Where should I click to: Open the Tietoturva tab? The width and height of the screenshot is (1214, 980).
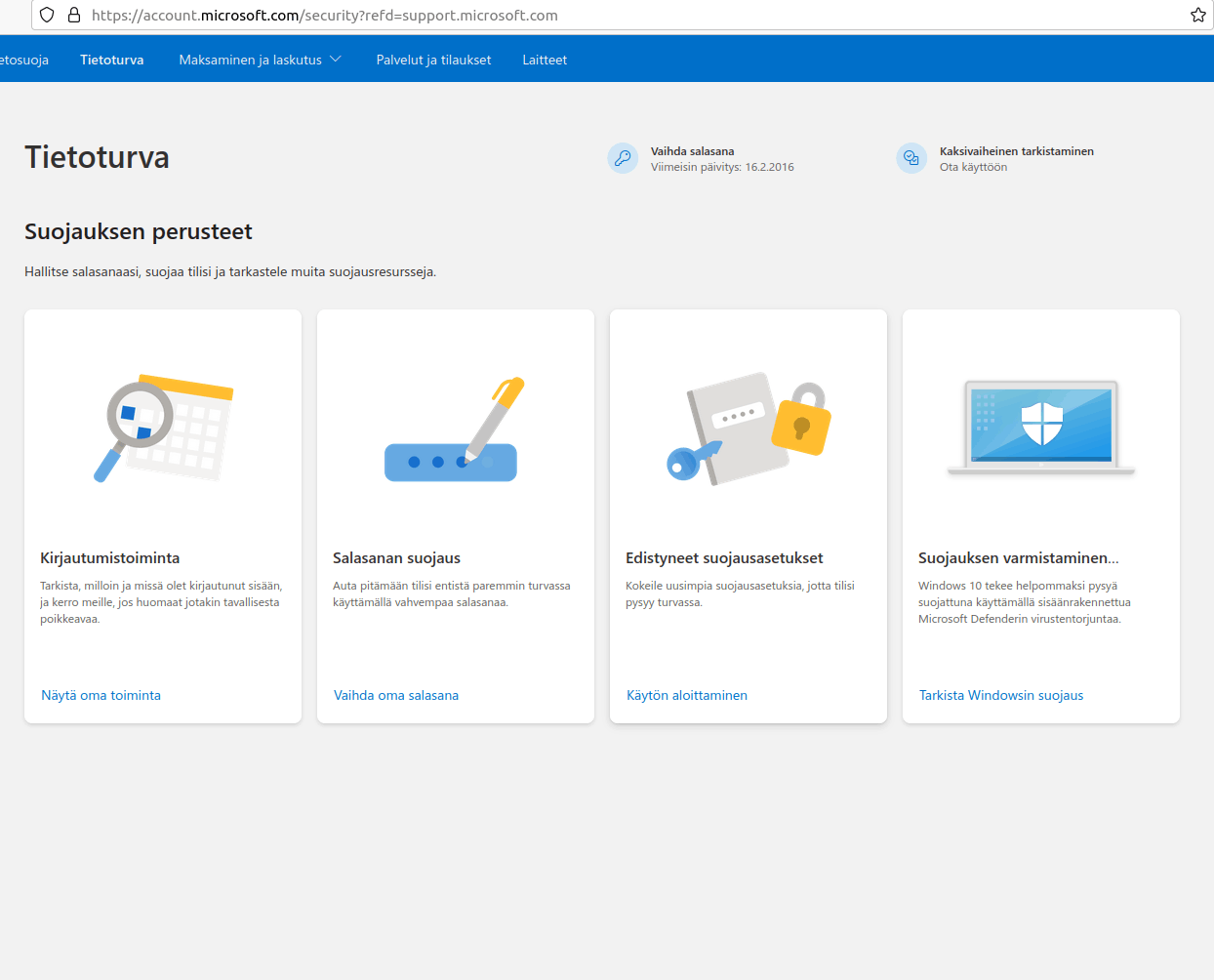(x=112, y=60)
